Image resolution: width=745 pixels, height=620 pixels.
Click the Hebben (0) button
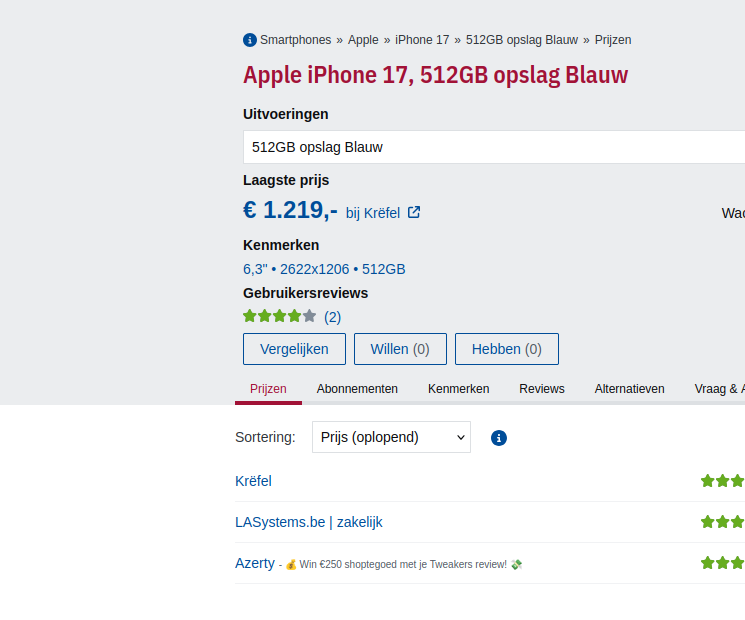click(506, 349)
